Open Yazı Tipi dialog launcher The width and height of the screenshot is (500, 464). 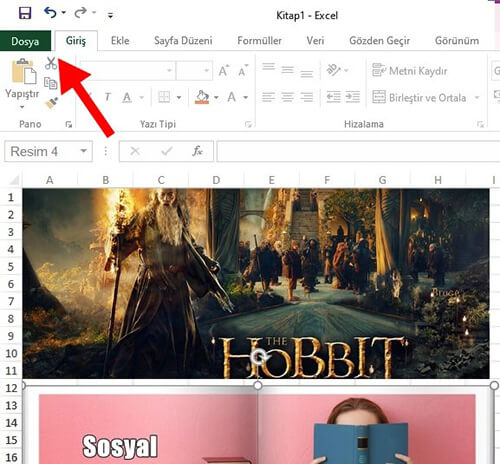click(248, 125)
